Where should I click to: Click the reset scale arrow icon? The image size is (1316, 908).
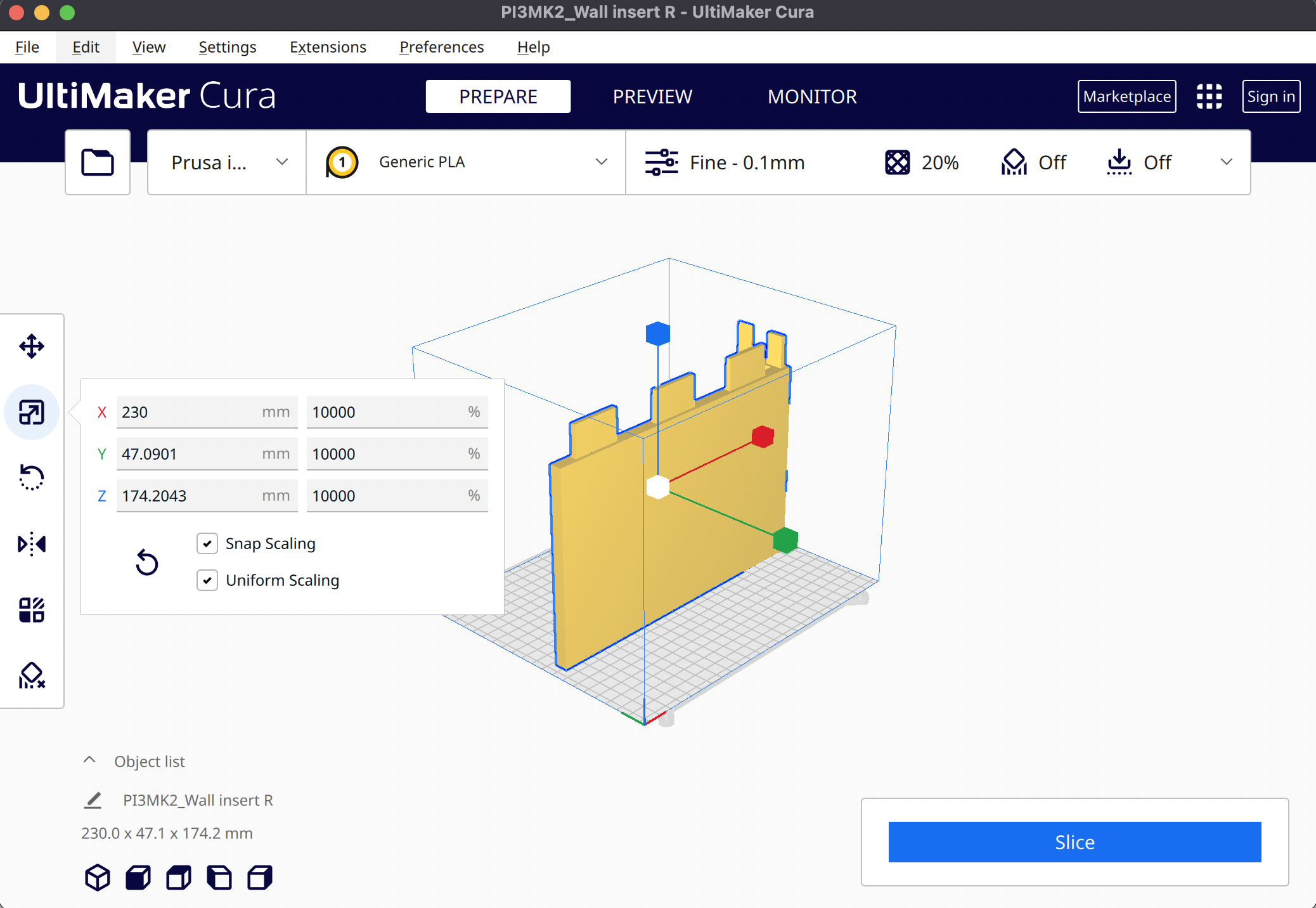click(147, 562)
